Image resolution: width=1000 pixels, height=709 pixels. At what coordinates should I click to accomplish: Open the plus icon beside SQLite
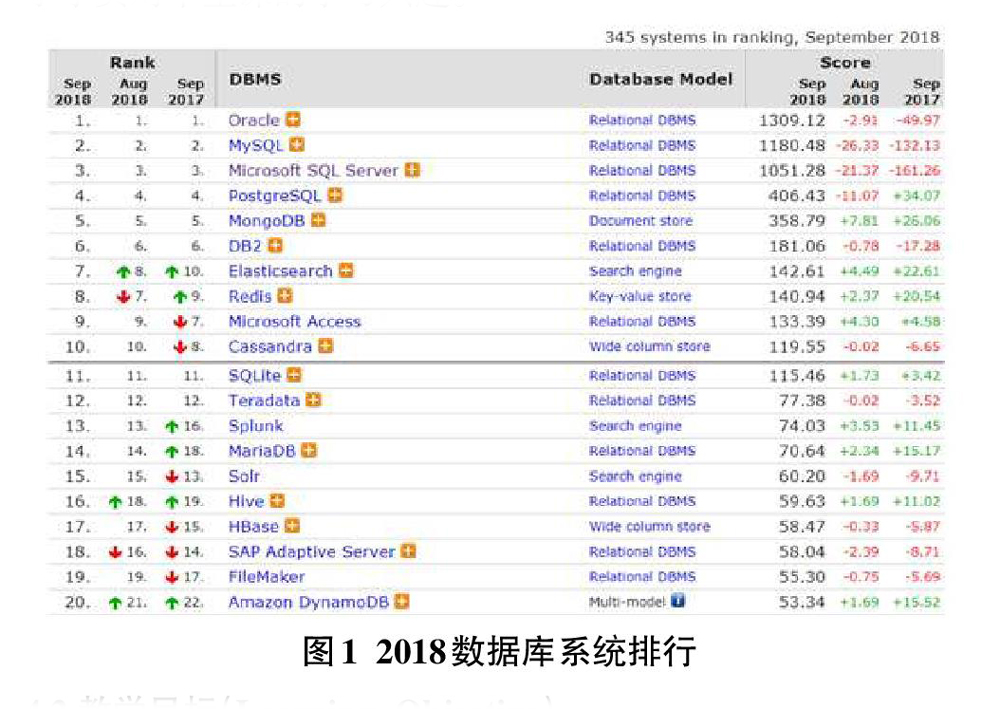point(293,376)
